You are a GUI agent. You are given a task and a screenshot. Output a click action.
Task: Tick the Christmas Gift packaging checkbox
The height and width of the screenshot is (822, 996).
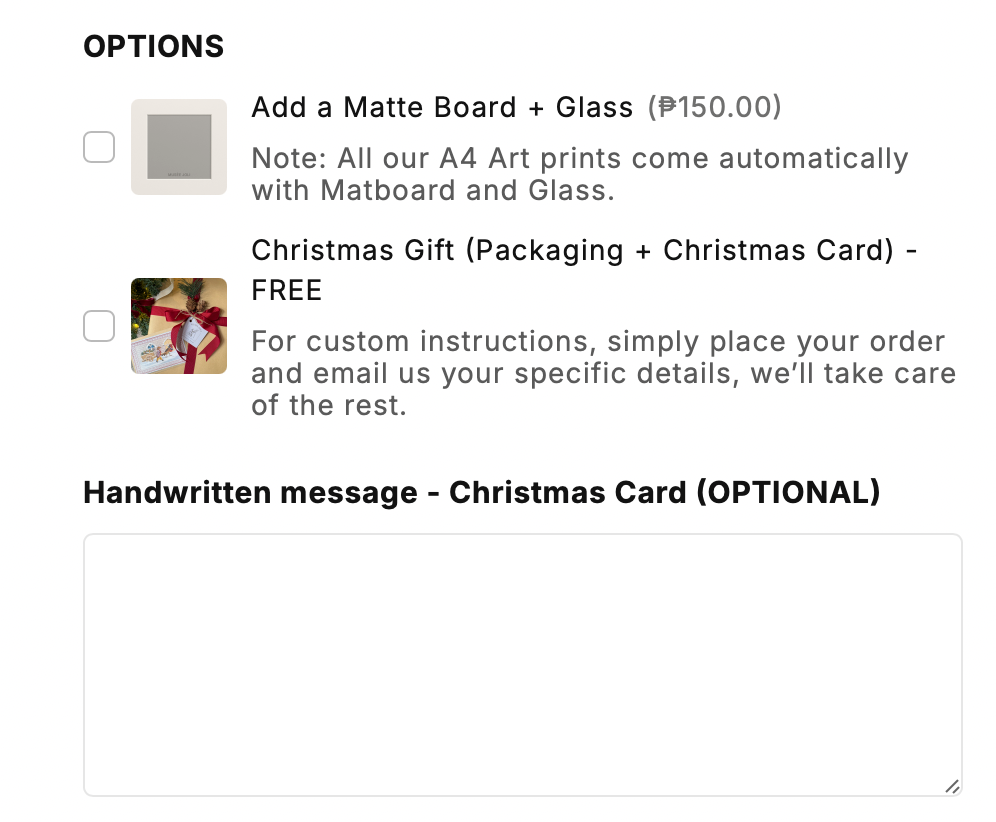click(98, 326)
